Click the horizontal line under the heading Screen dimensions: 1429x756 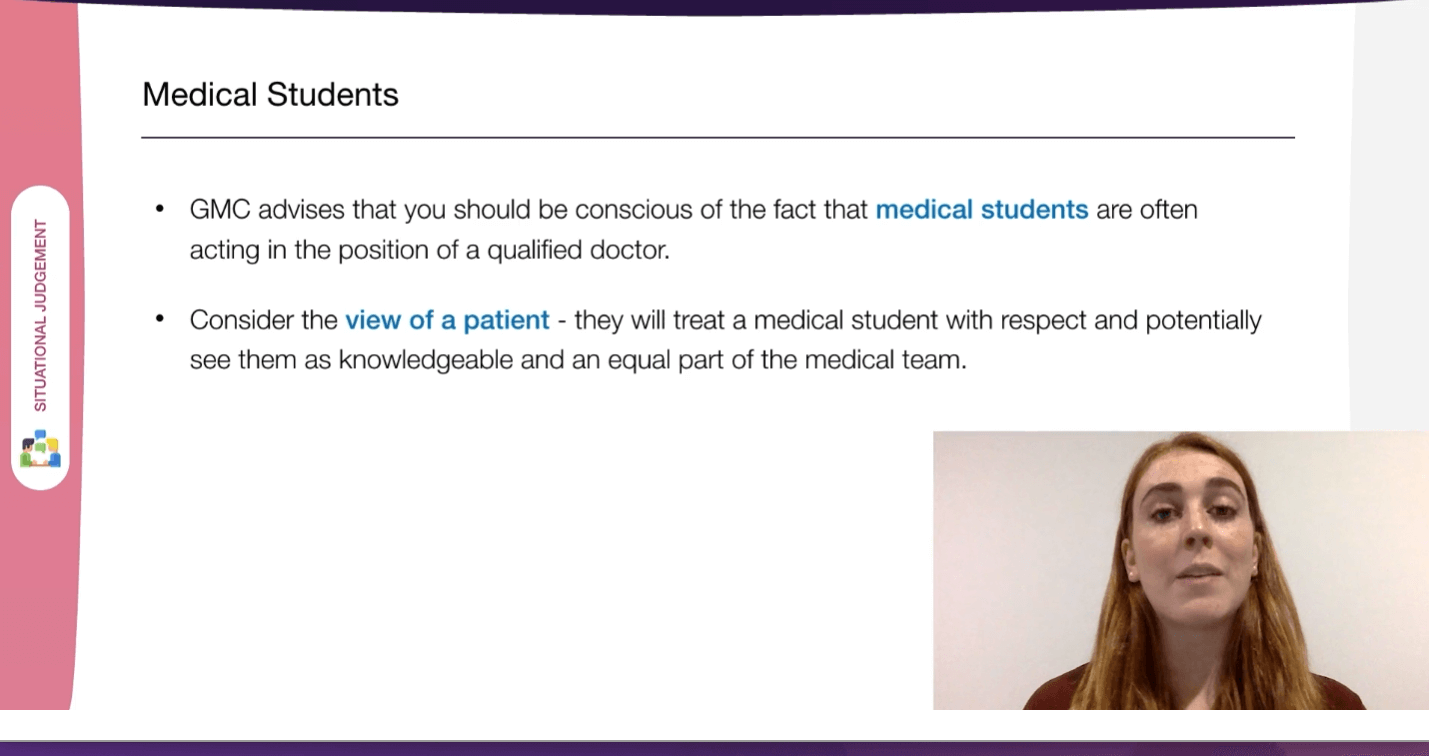(718, 137)
